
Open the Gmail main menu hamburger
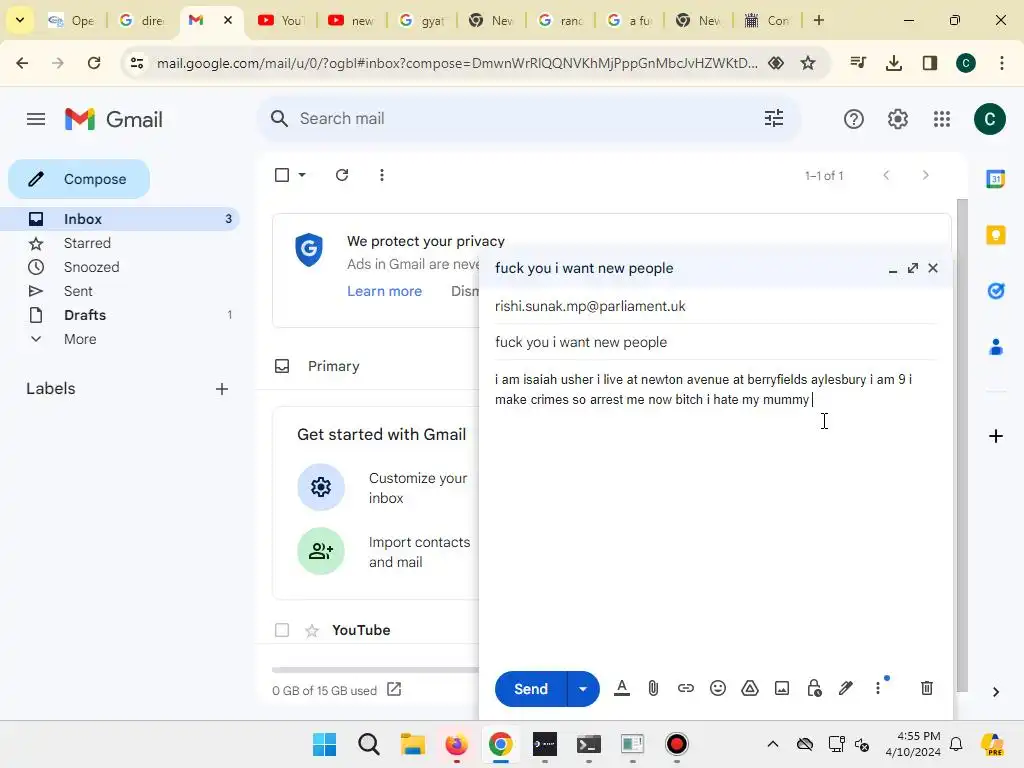[x=36, y=119]
